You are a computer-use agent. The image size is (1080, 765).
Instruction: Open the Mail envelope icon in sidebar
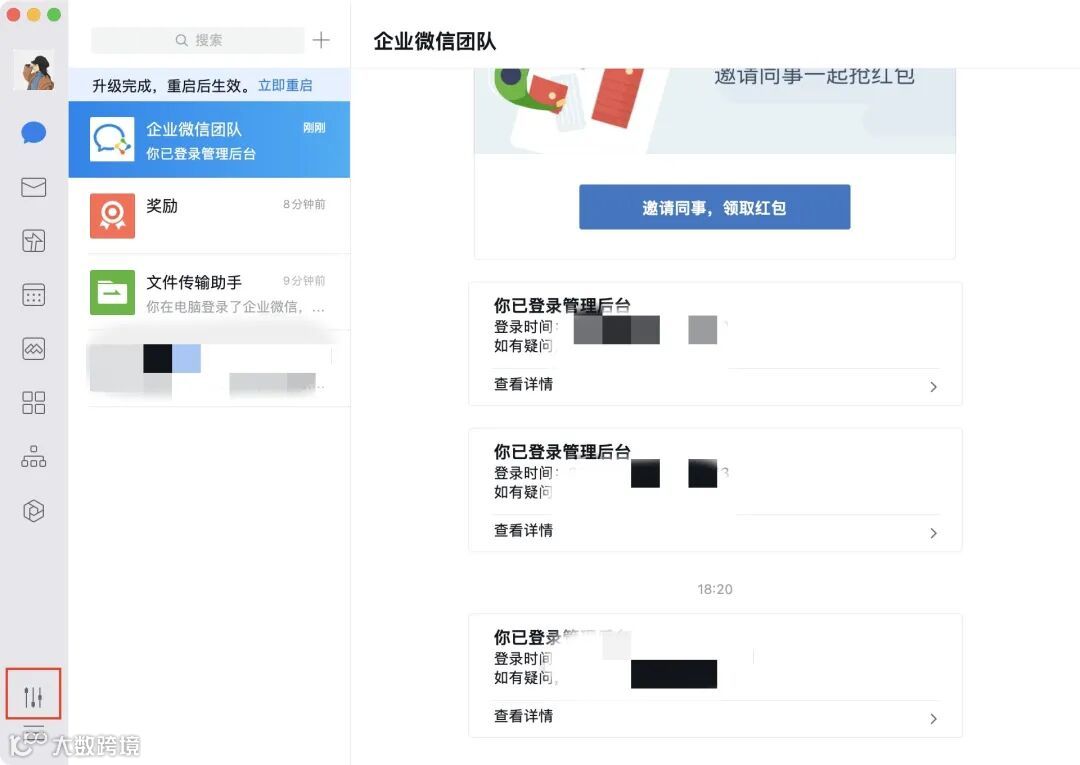pyautogui.click(x=34, y=187)
